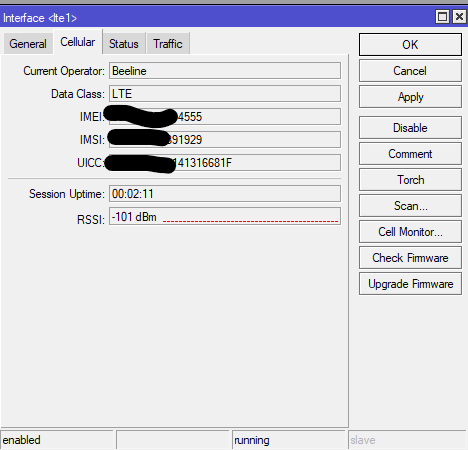The height and width of the screenshot is (450, 468).
Task: Open the Status tab
Action: click(x=124, y=43)
